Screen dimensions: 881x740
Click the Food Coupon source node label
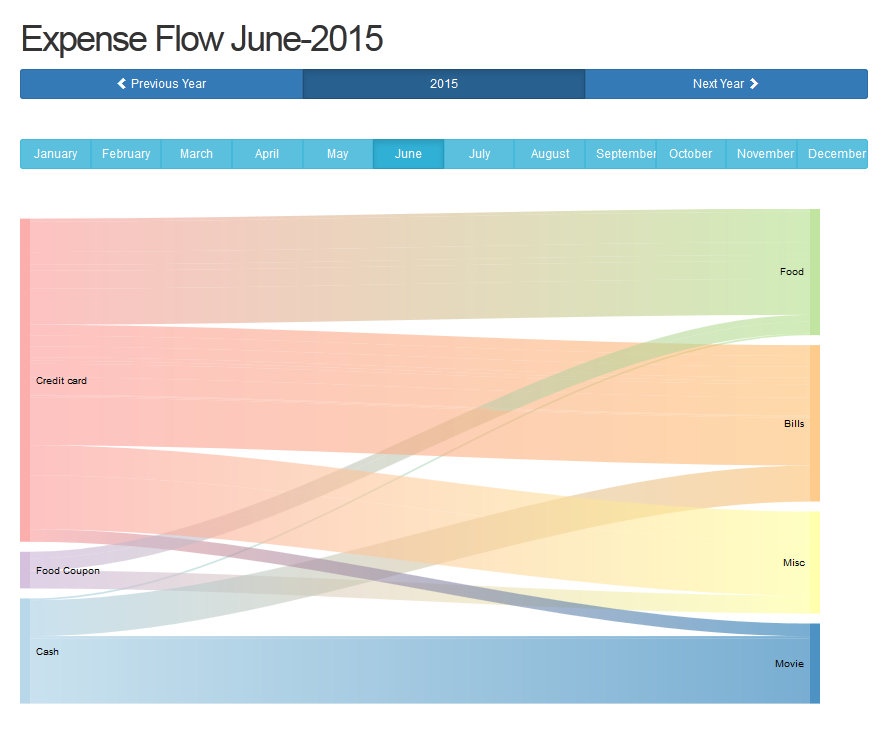(x=67, y=571)
